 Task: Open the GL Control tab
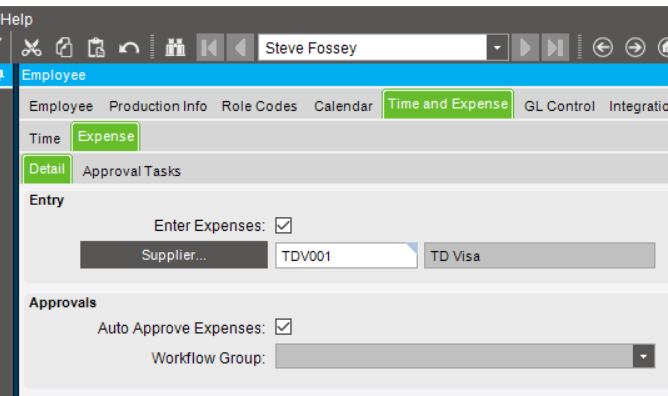click(x=559, y=106)
